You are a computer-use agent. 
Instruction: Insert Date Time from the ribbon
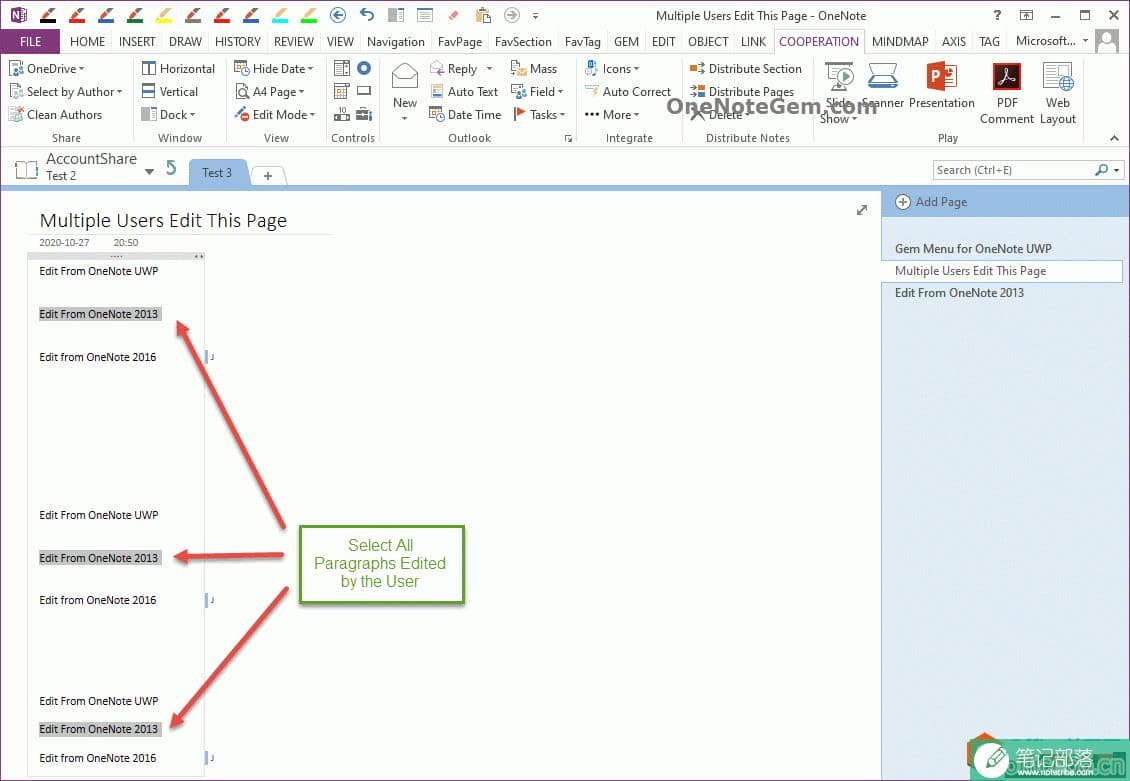465,115
